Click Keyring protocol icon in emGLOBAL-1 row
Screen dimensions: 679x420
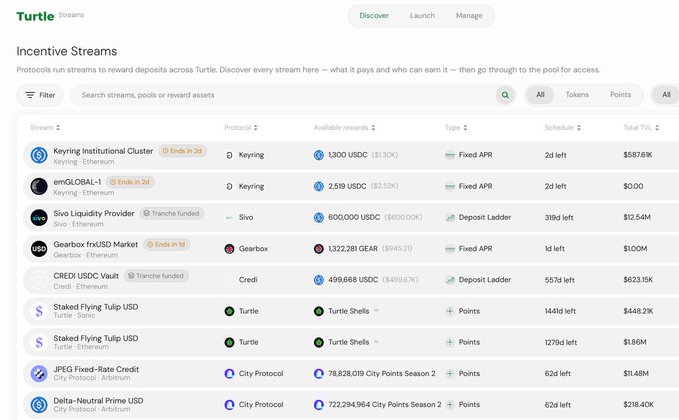[230, 186]
